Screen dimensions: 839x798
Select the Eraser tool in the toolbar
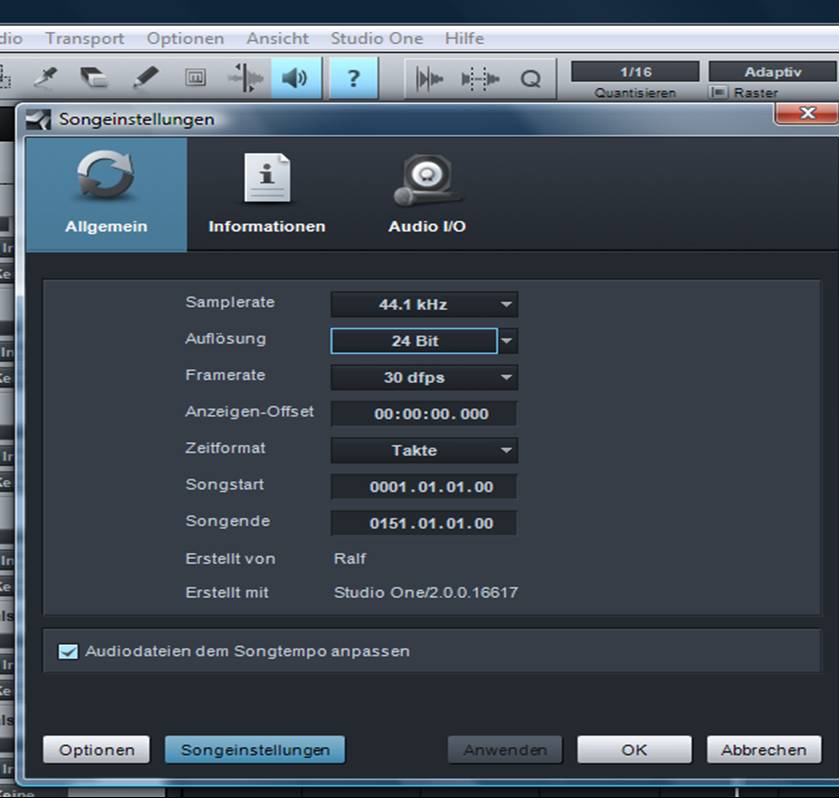(95, 78)
